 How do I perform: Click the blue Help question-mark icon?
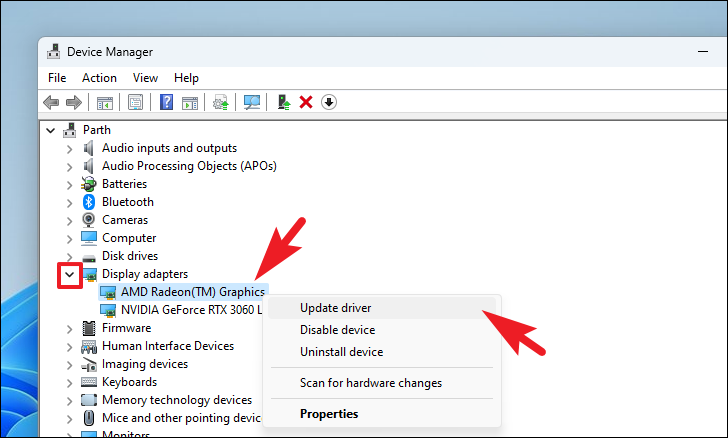[166, 102]
